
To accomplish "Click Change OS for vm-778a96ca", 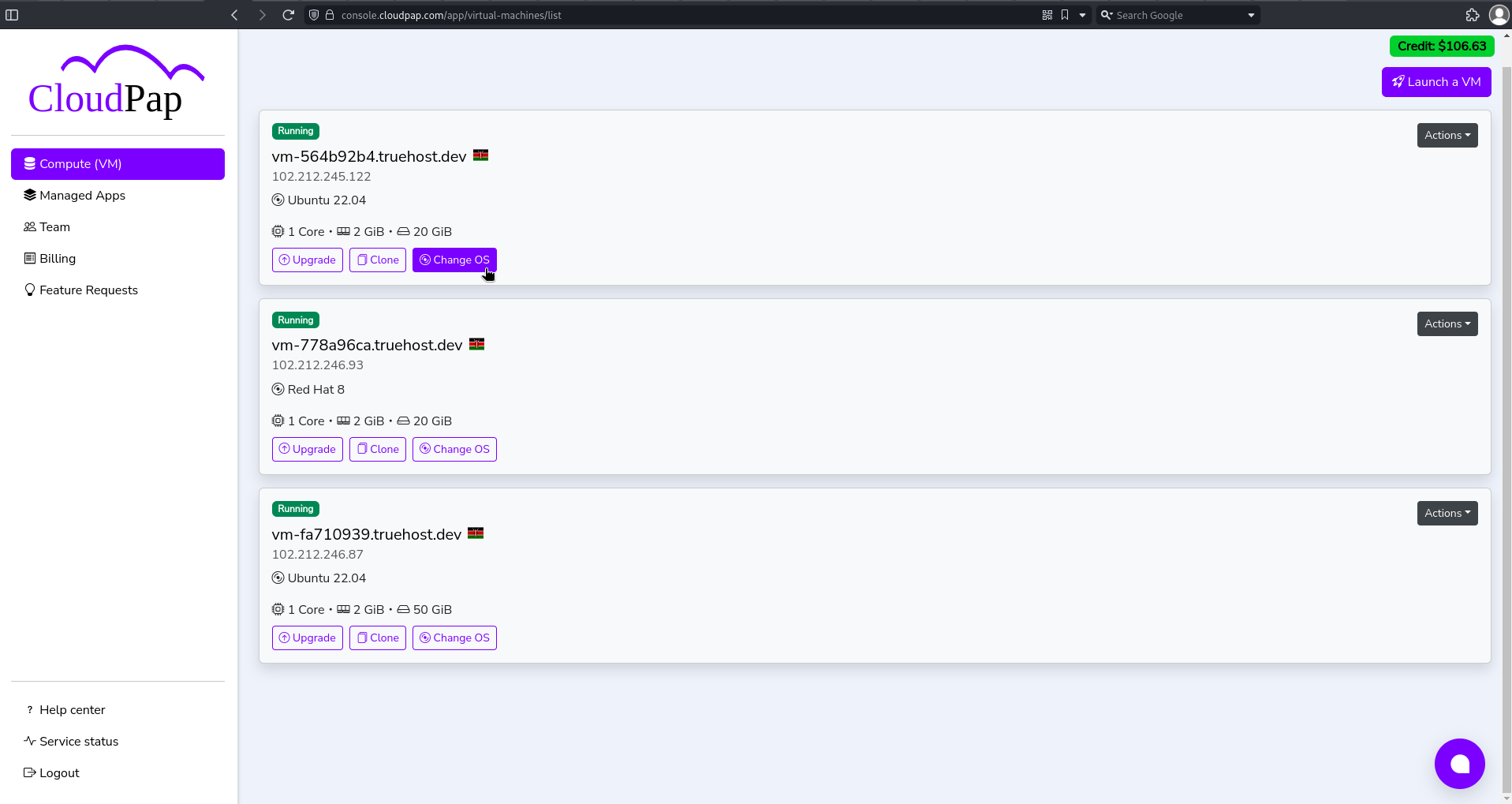I will click(454, 449).
